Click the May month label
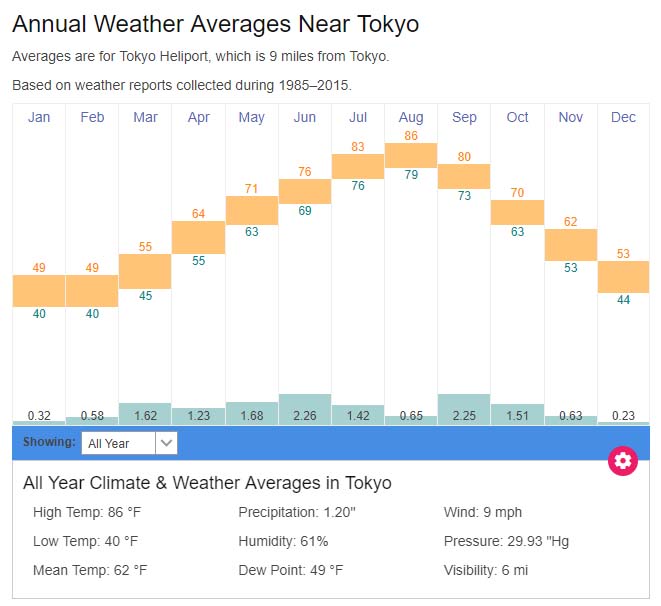 coord(252,118)
